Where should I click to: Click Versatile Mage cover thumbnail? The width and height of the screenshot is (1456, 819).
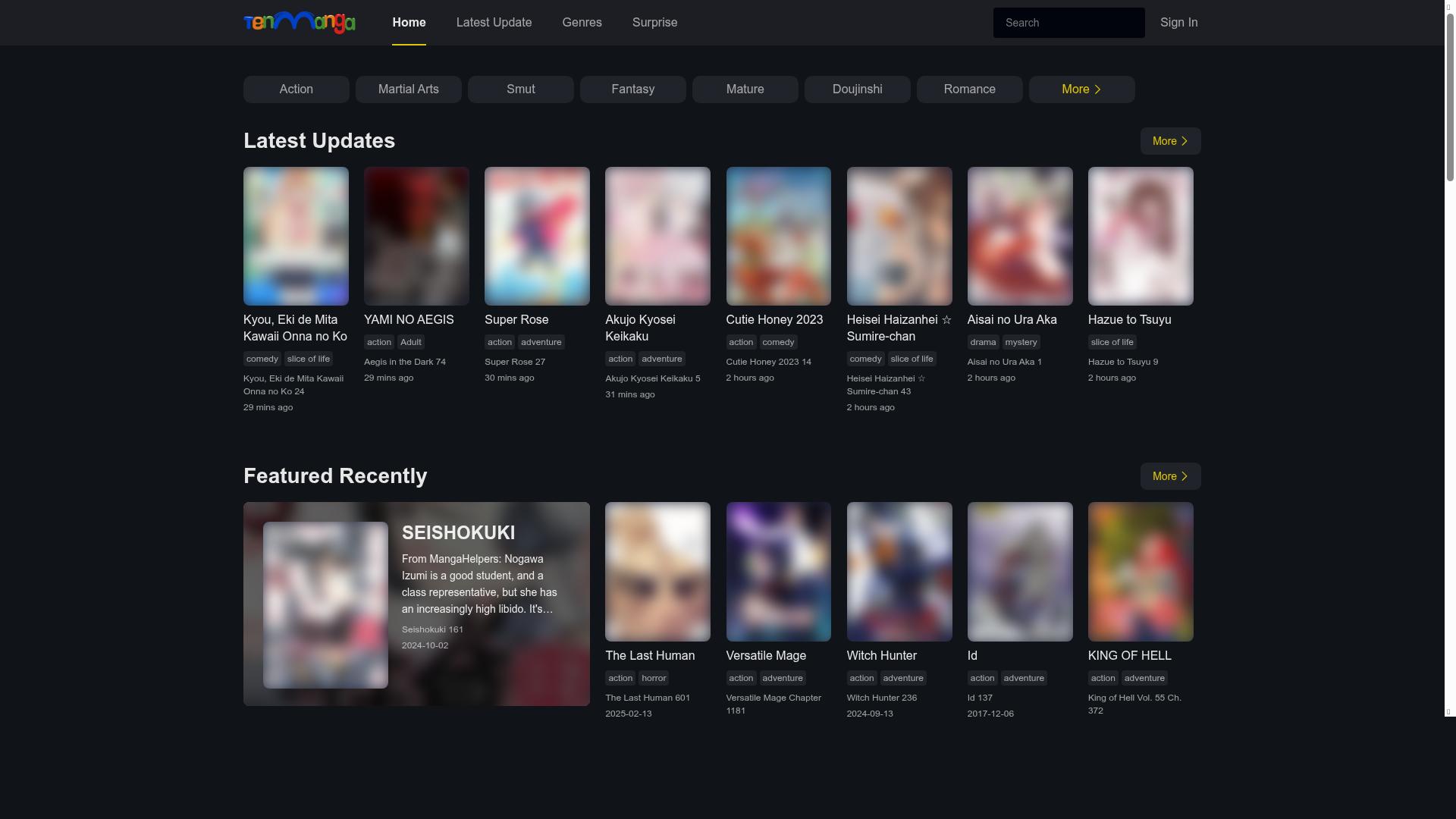click(x=778, y=571)
